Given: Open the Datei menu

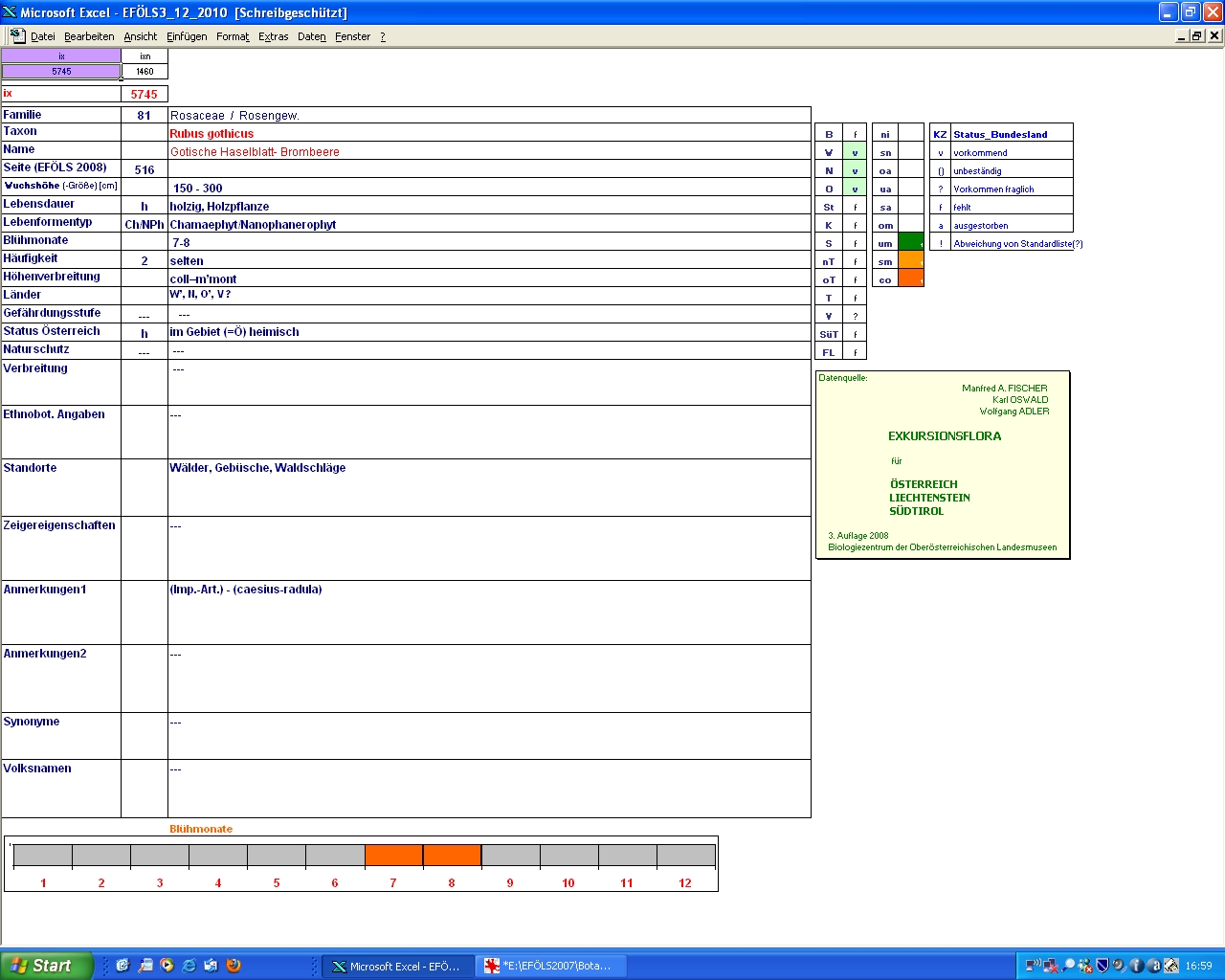Looking at the screenshot, I should coord(43,36).
